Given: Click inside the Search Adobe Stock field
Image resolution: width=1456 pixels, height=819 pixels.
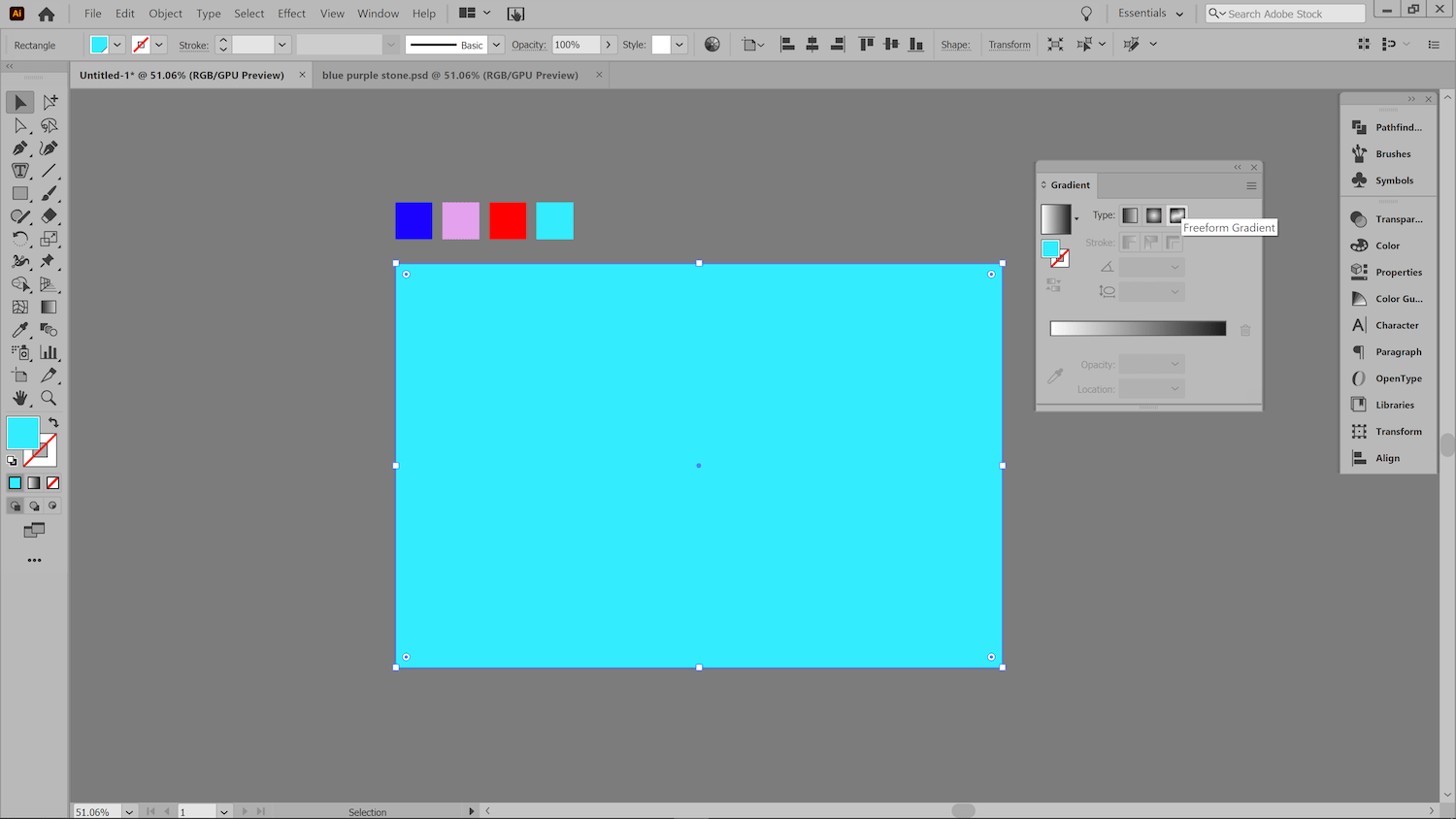Looking at the screenshot, I should pyautogui.click(x=1281, y=13).
